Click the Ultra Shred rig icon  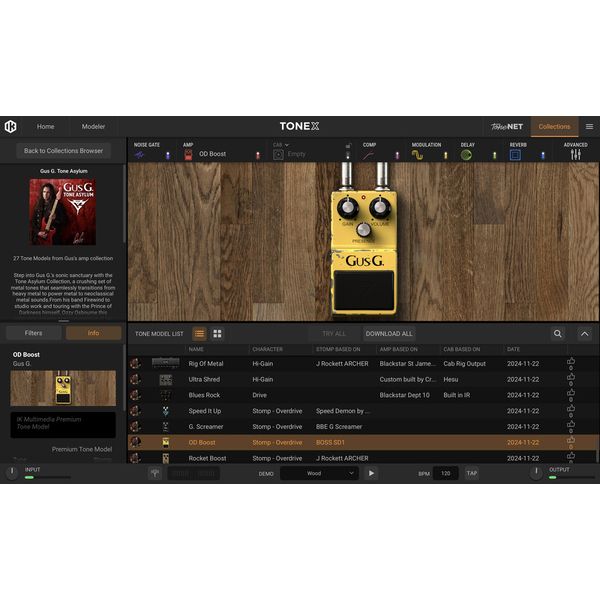click(x=166, y=380)
